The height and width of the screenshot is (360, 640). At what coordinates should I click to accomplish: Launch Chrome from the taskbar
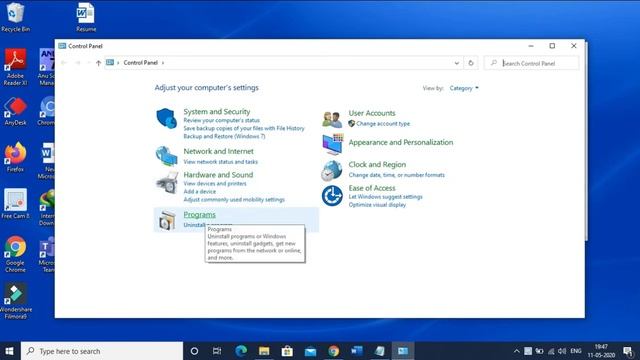click(x=333, y=351)
